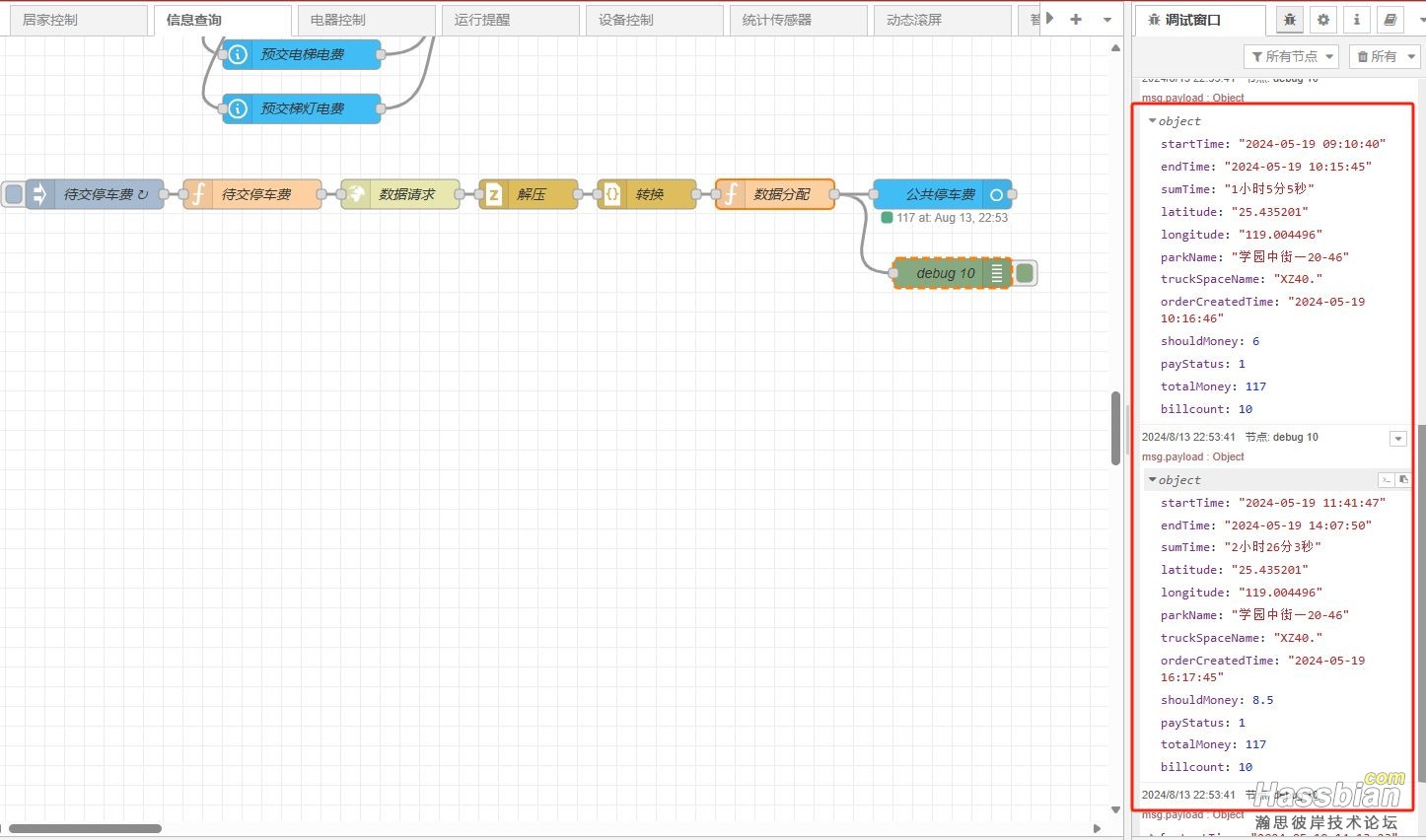Viewport: 1426px width, 840px height.
Task: Click the debug sidebar vertical scrollbar thumb
Action: point(1421,602)
